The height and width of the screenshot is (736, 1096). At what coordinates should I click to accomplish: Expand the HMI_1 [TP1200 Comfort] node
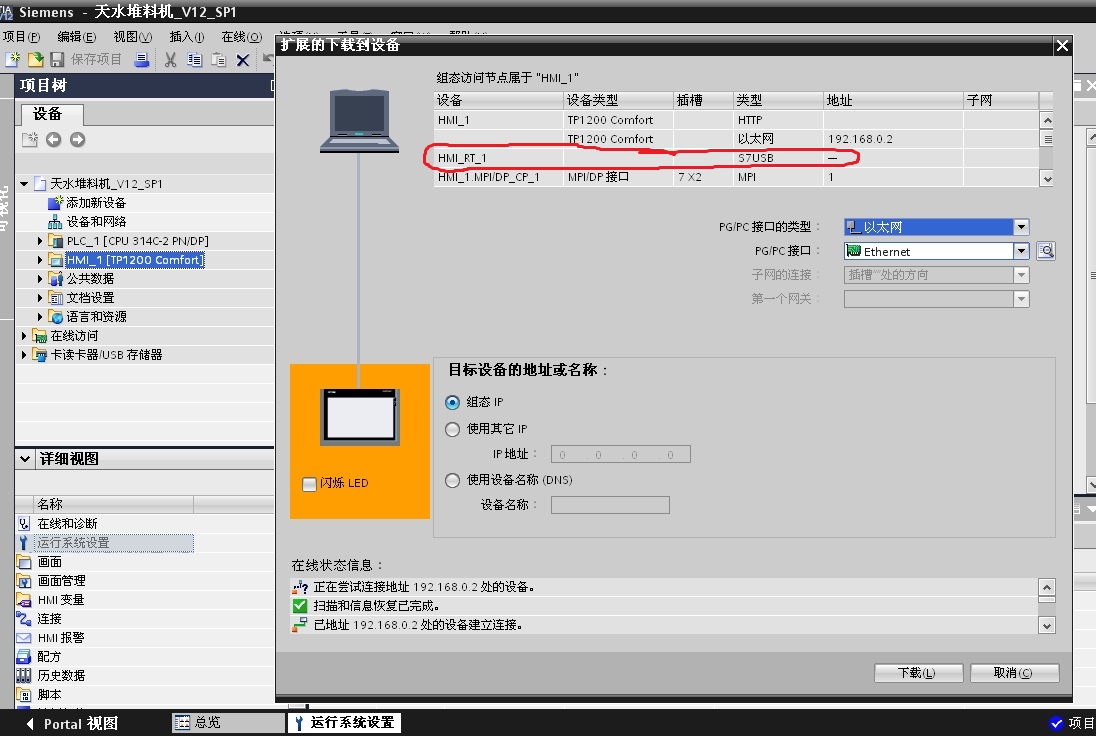[40, 259]
